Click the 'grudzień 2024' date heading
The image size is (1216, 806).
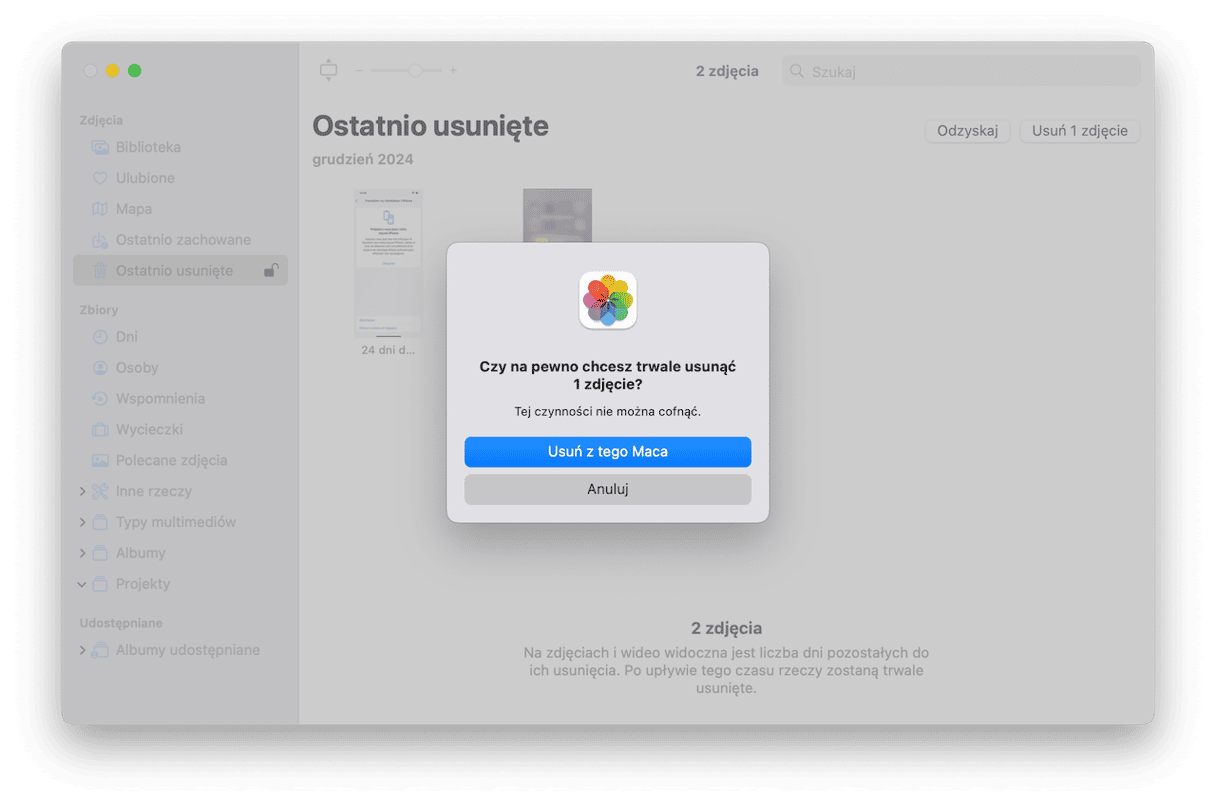tap(363, 160)
